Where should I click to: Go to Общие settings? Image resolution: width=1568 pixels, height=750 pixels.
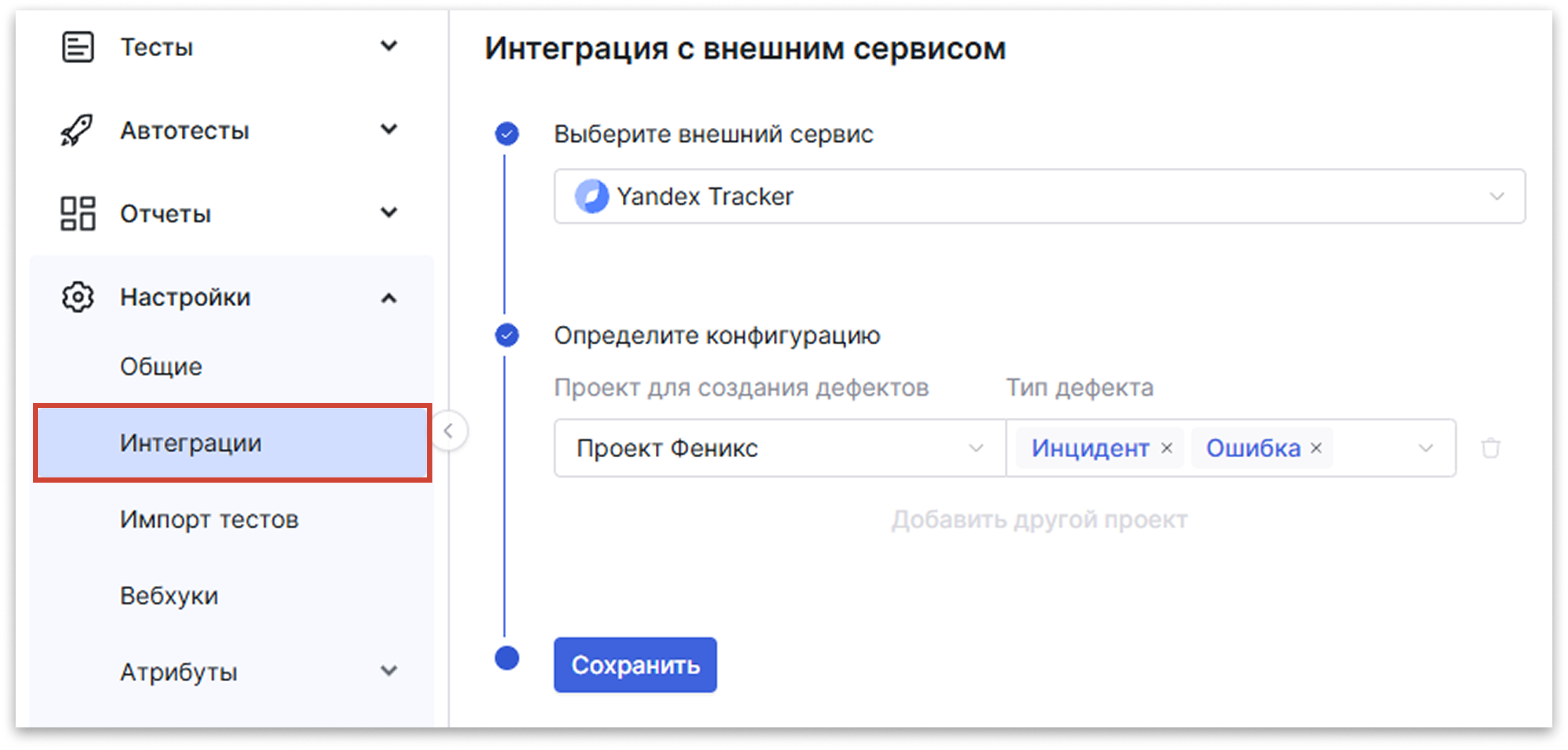click(161, 366)
